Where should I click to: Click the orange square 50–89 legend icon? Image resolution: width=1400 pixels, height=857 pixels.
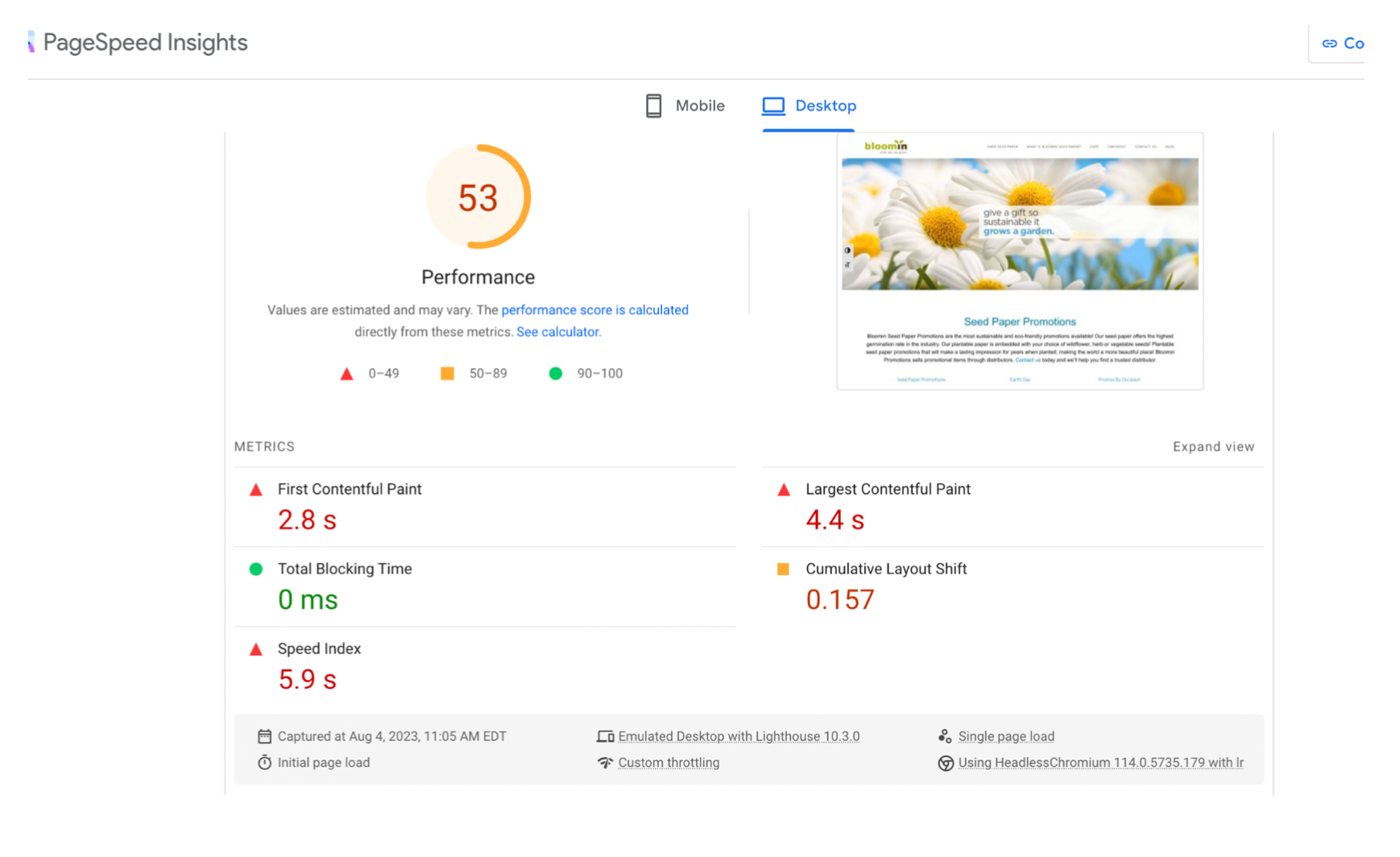point(447,373)
